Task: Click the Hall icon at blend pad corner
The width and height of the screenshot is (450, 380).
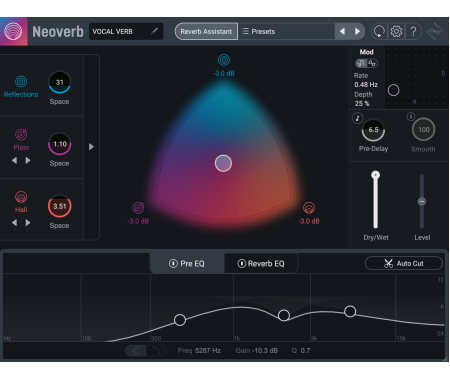Action: (x=309, y=208)
